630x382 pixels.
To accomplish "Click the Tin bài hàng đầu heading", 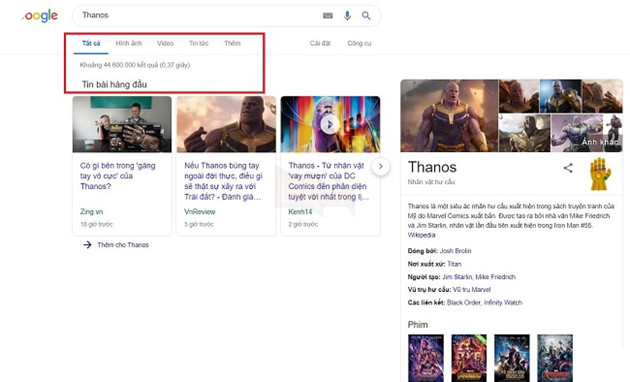I will click(115, 84).
